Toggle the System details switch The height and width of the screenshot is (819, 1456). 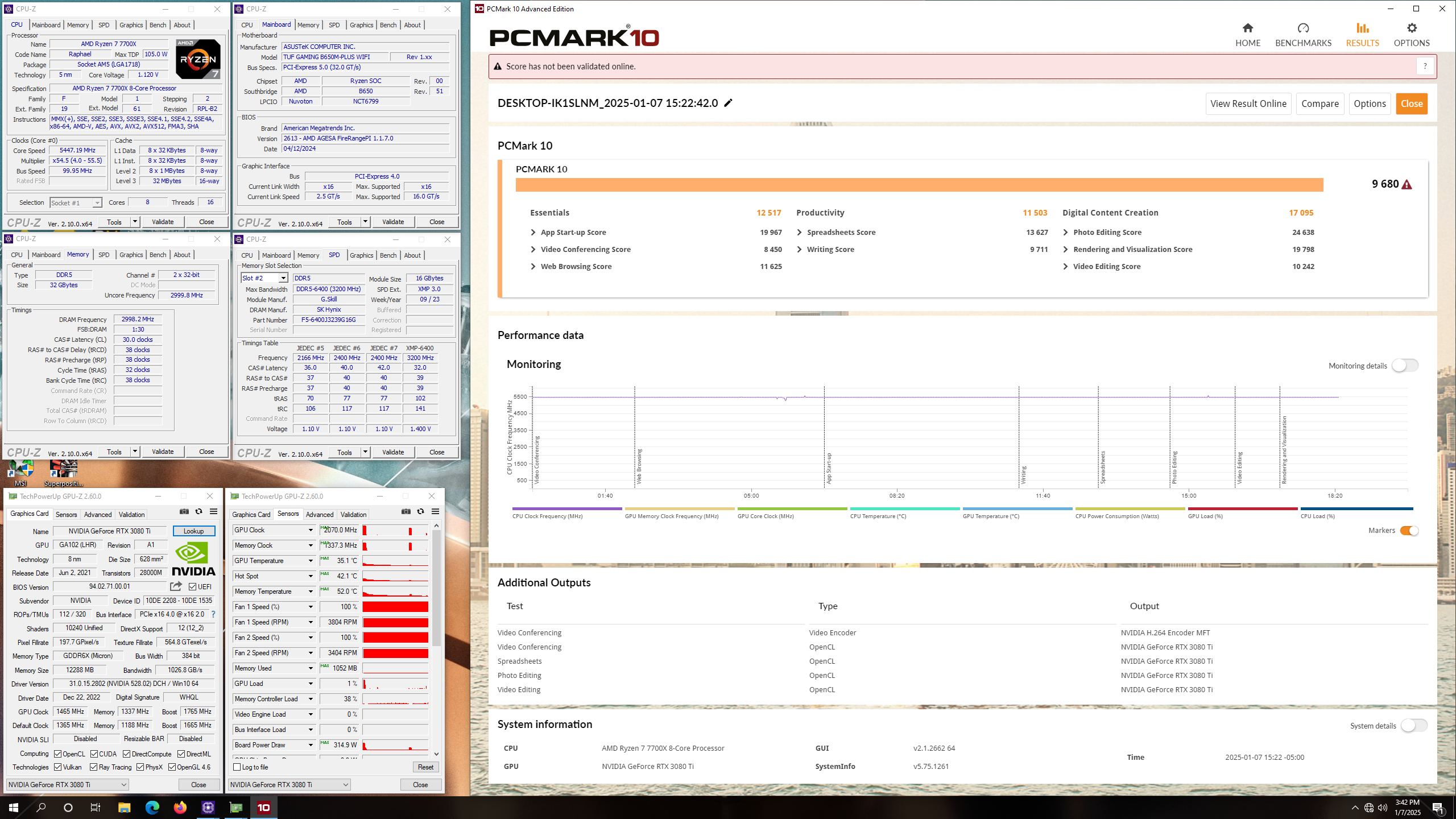(x=1414, y=725)
